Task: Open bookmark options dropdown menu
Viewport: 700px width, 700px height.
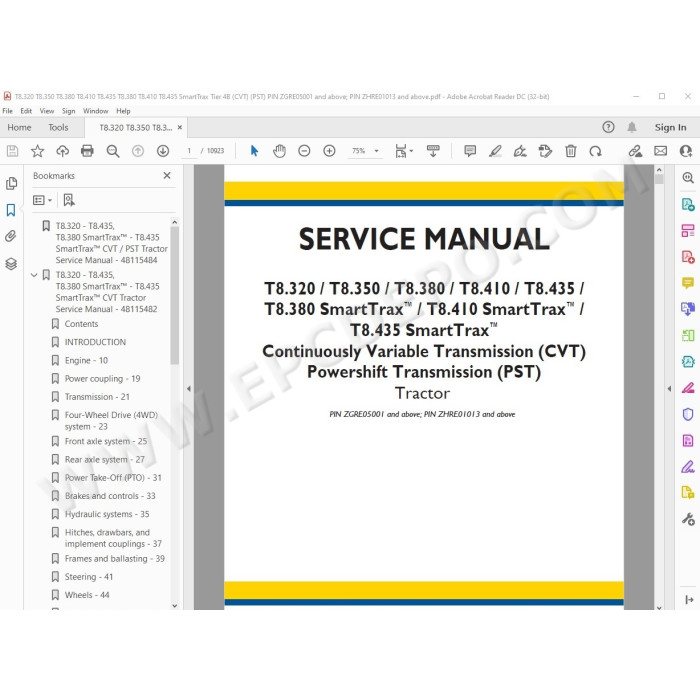Action: (42, 200)
